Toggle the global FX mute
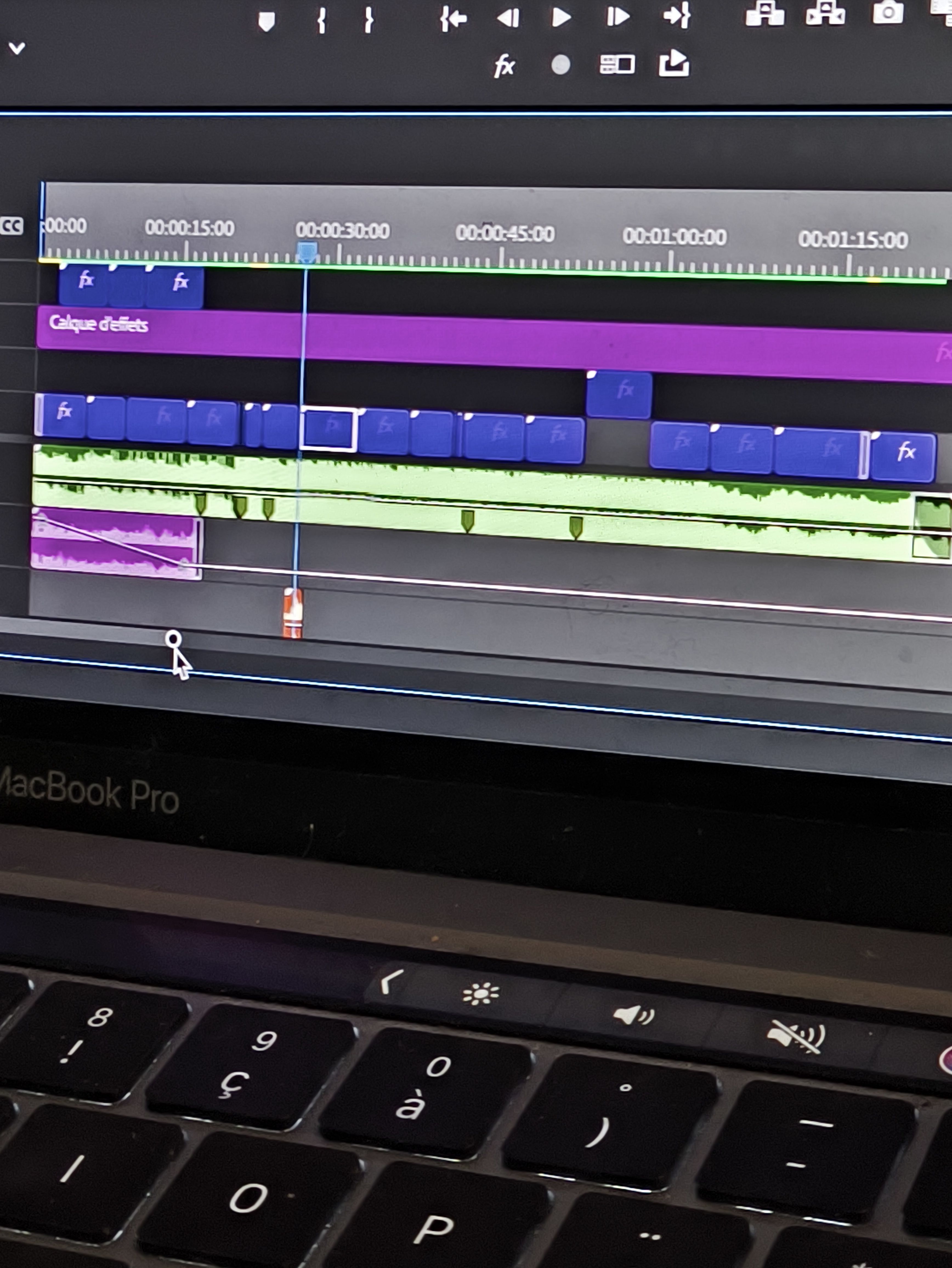The height and width of the screenshot is (1268, 952). click(x=504, y=66)
